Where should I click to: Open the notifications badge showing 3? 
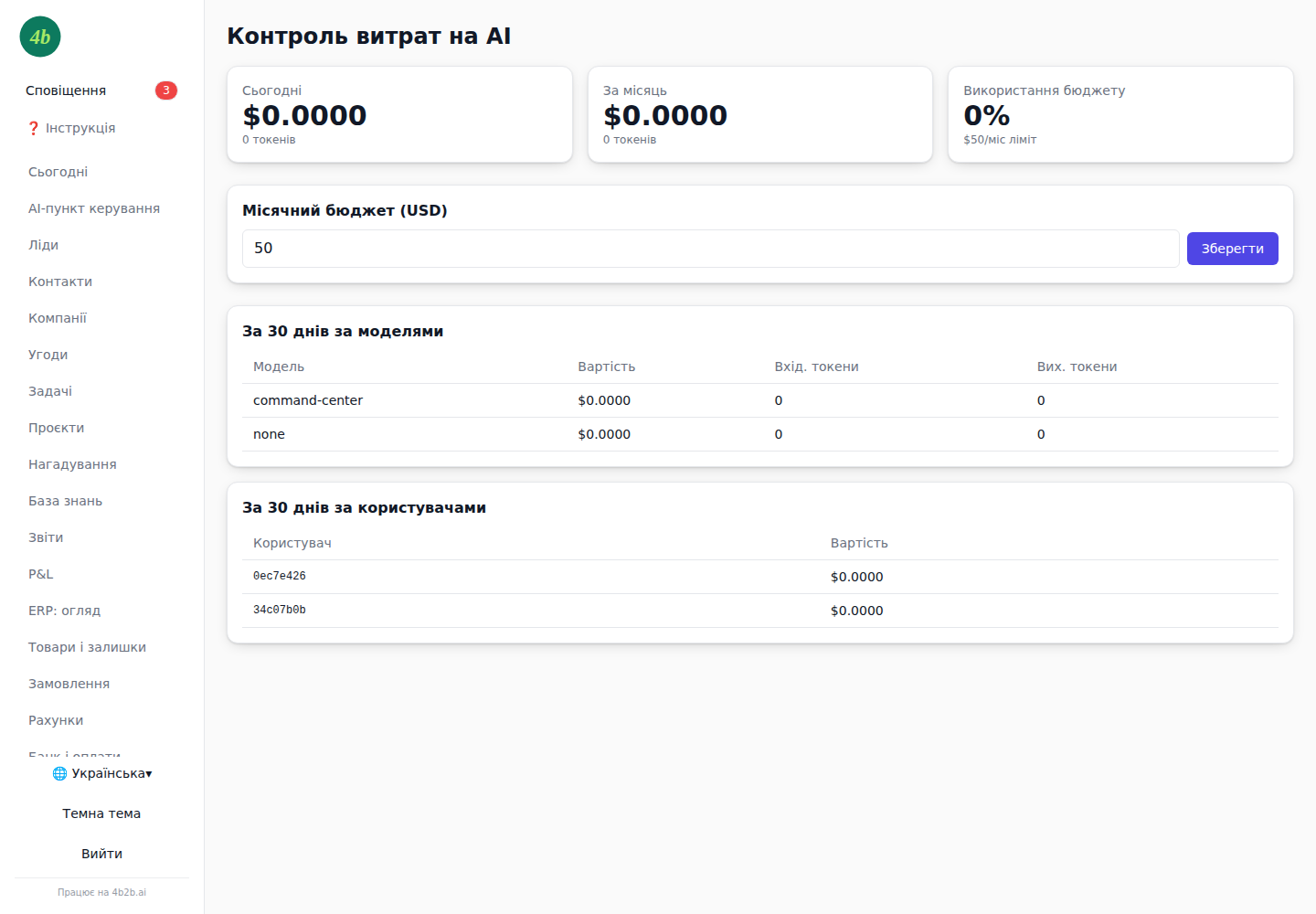tap(165, 90)
